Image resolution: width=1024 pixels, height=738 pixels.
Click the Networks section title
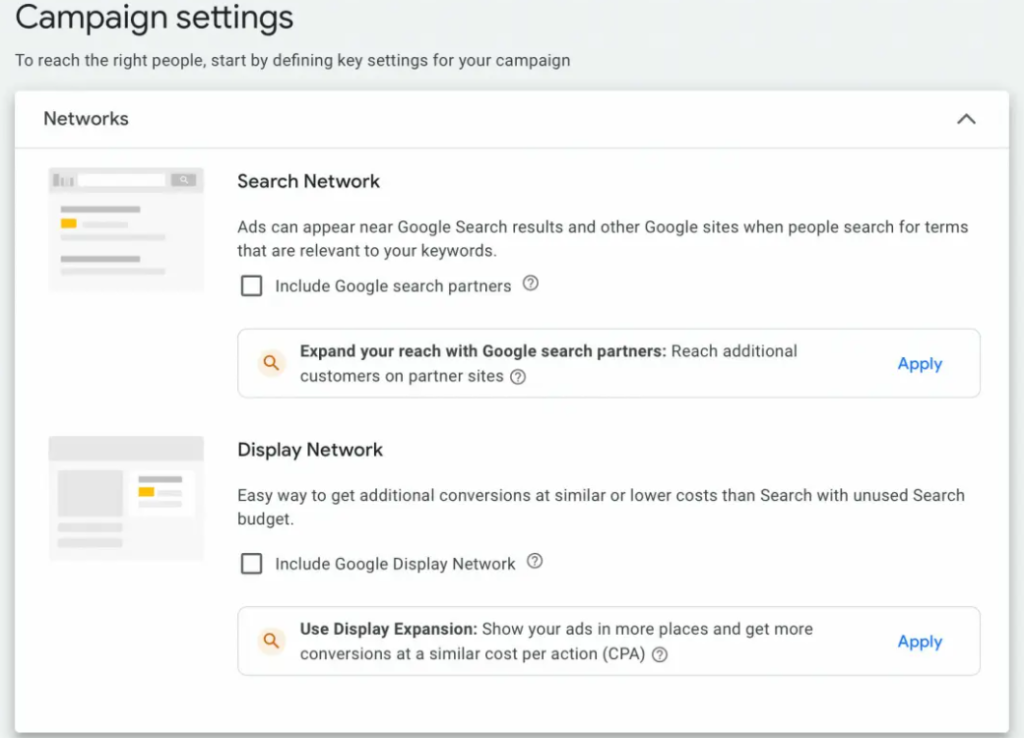pos(86,119)
